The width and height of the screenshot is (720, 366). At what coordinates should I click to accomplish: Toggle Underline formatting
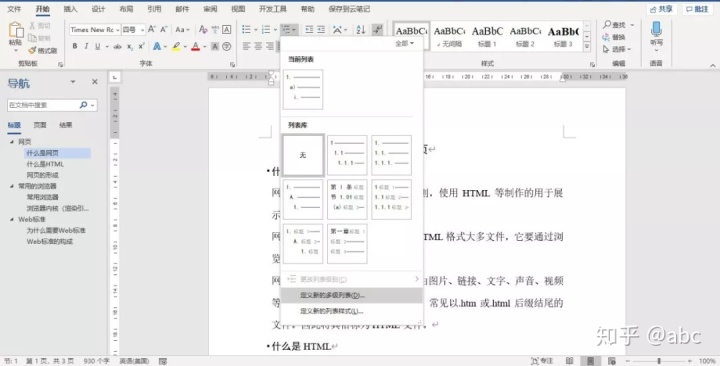(x=97, y=46)
